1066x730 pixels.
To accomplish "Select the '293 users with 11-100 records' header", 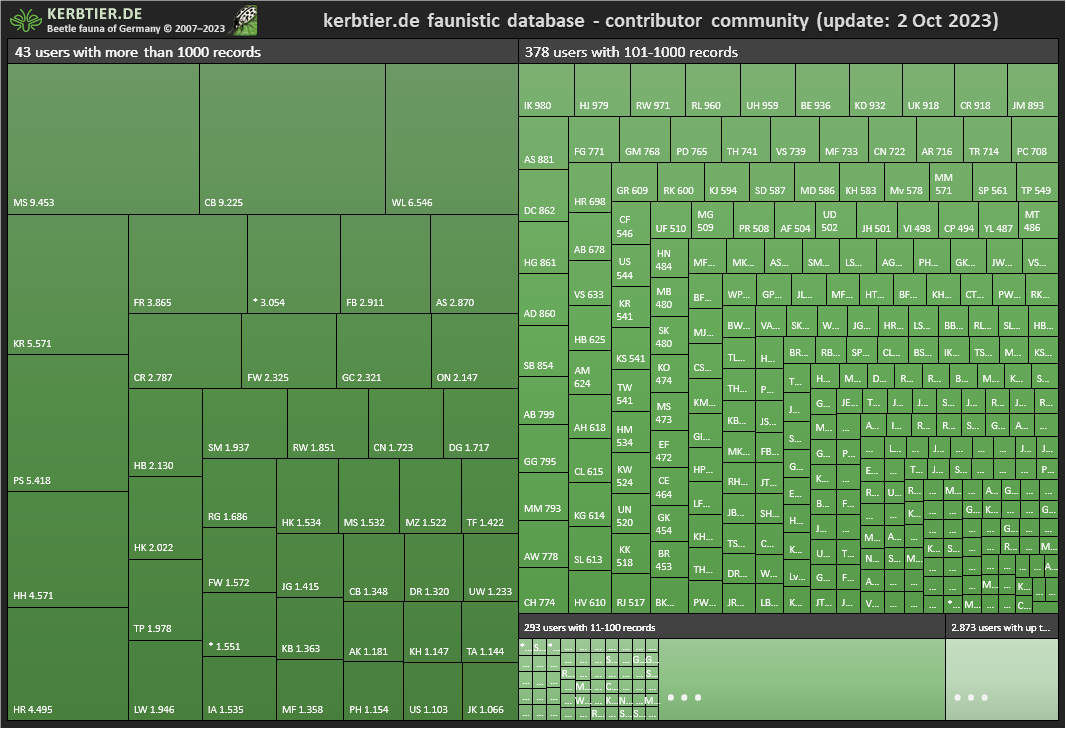I will click(732, 627).
